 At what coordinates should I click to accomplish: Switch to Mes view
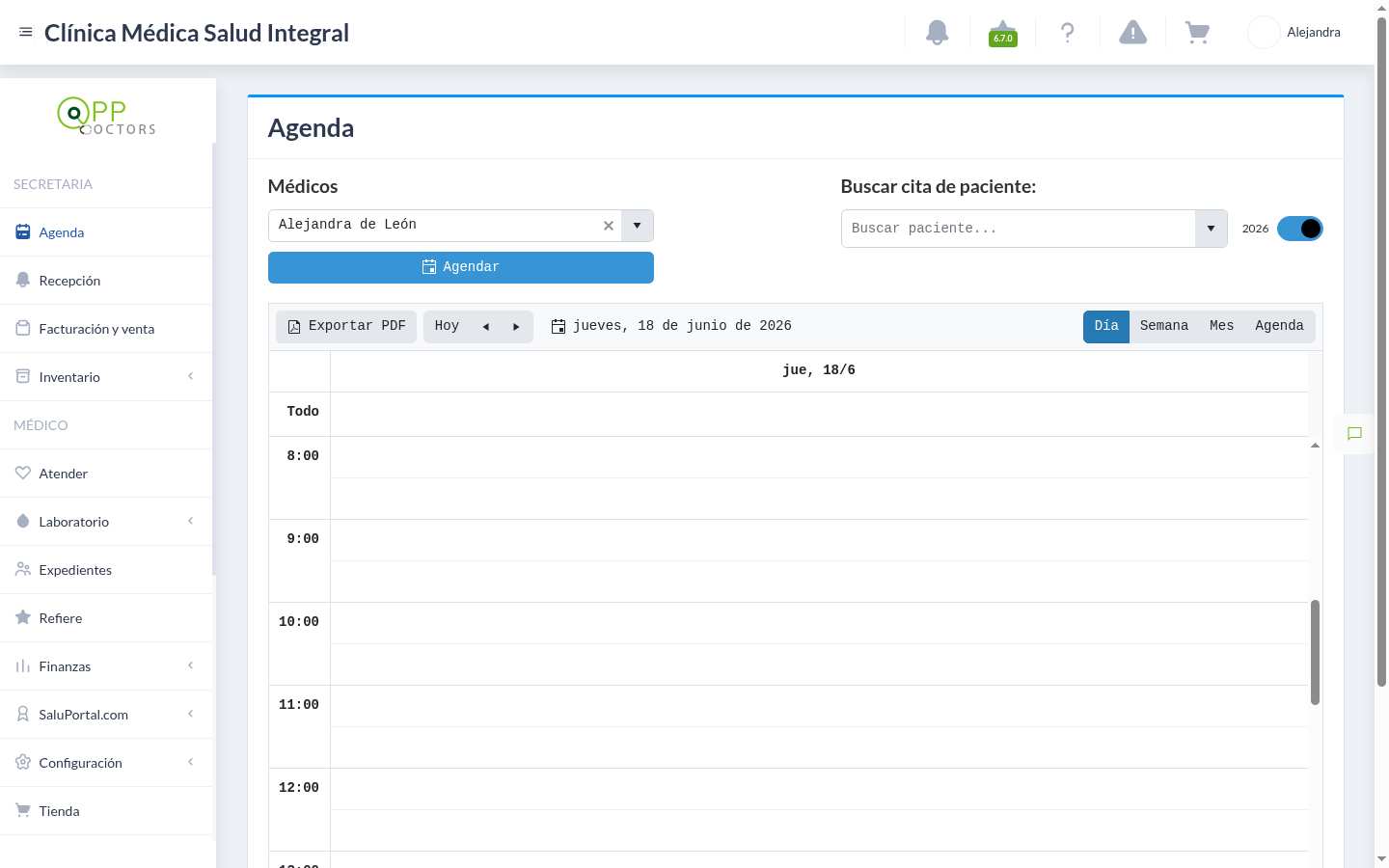pyautogui.click(x=1221, y=327)
